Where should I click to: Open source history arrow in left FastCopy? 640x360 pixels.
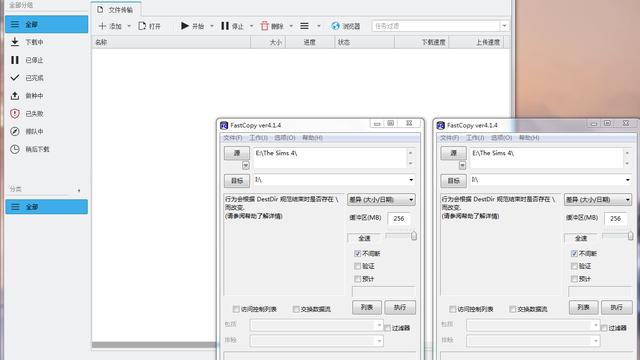[245, 165]
